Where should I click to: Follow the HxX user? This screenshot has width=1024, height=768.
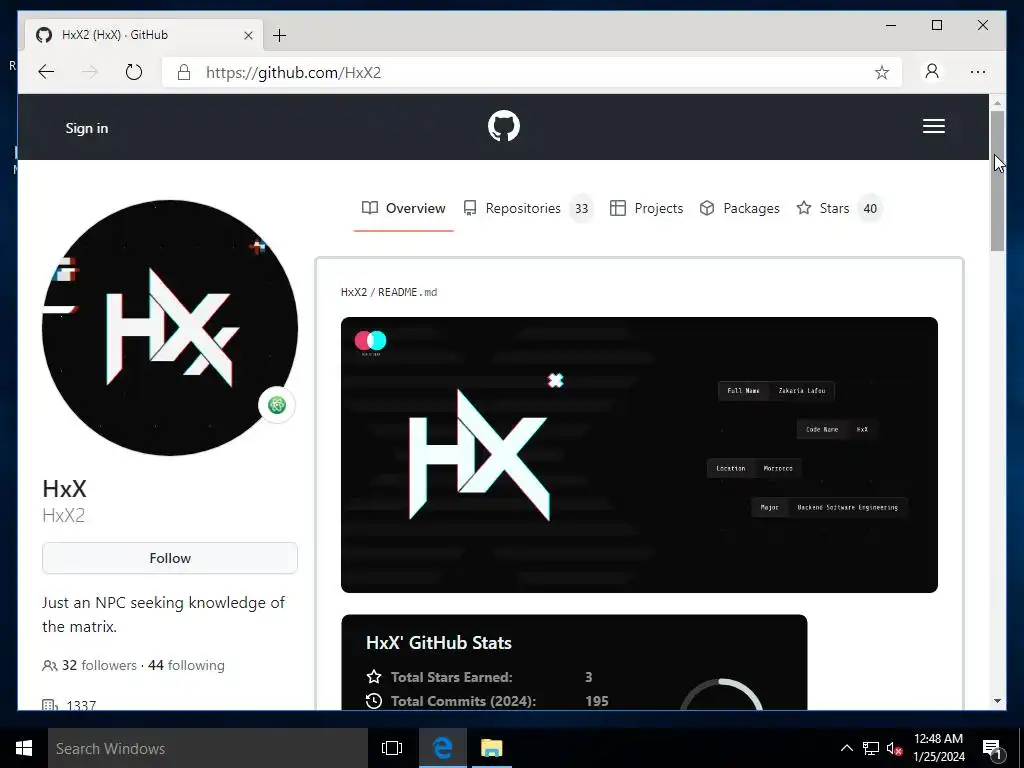coord(170,558)
